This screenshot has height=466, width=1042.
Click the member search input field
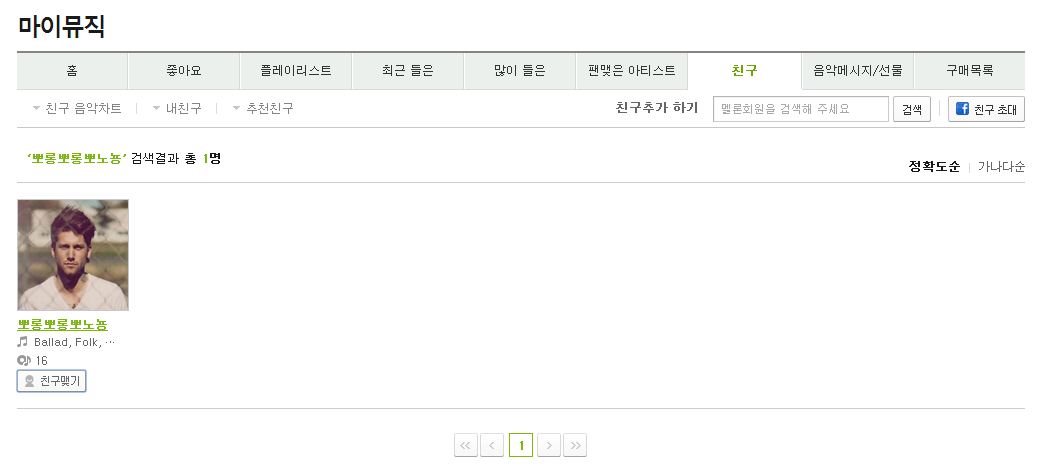[x=801, y=109]
